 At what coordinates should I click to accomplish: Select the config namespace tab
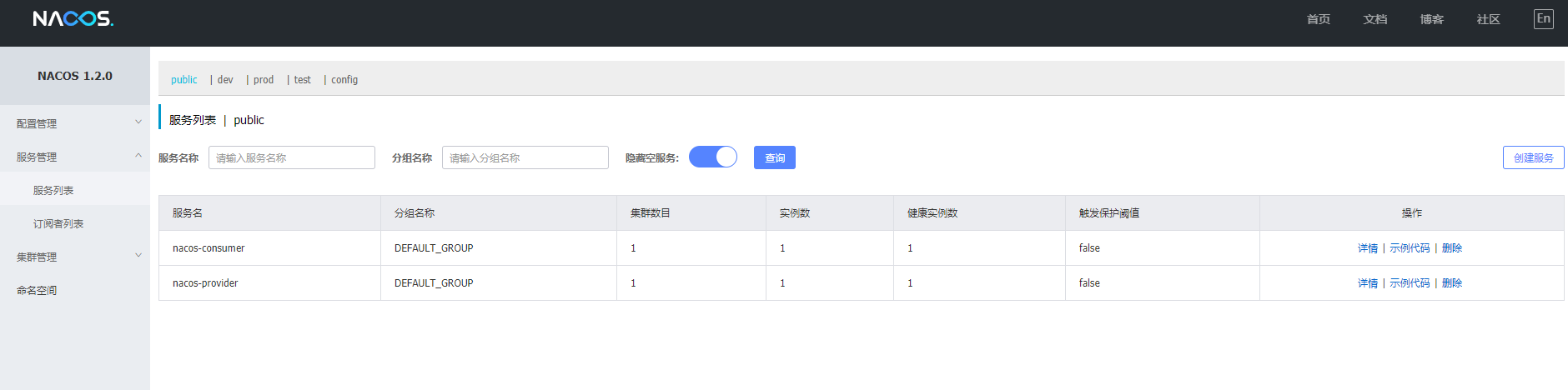(x=344, y=80)
